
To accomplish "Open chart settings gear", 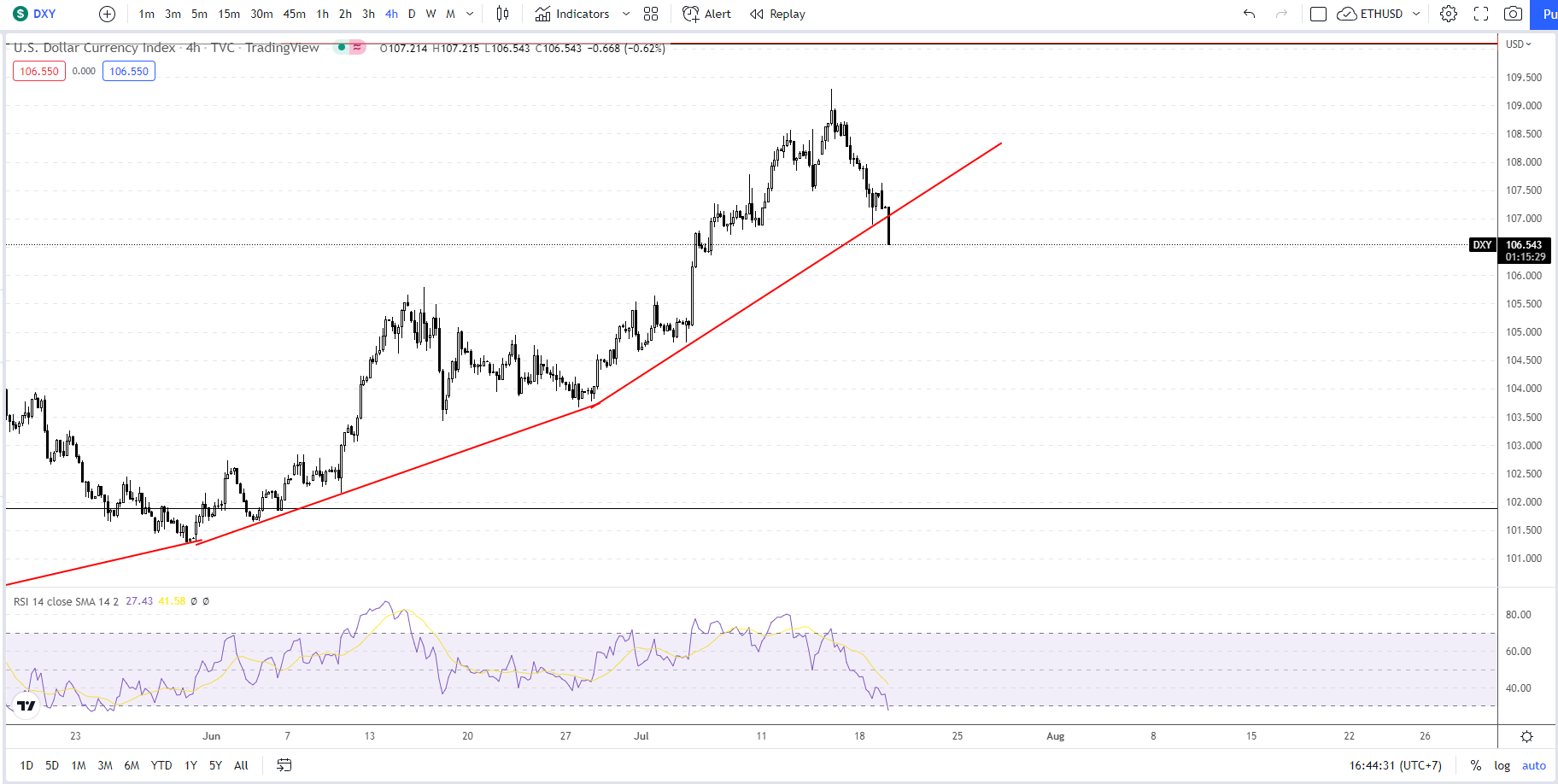I will pos(1449,14).
